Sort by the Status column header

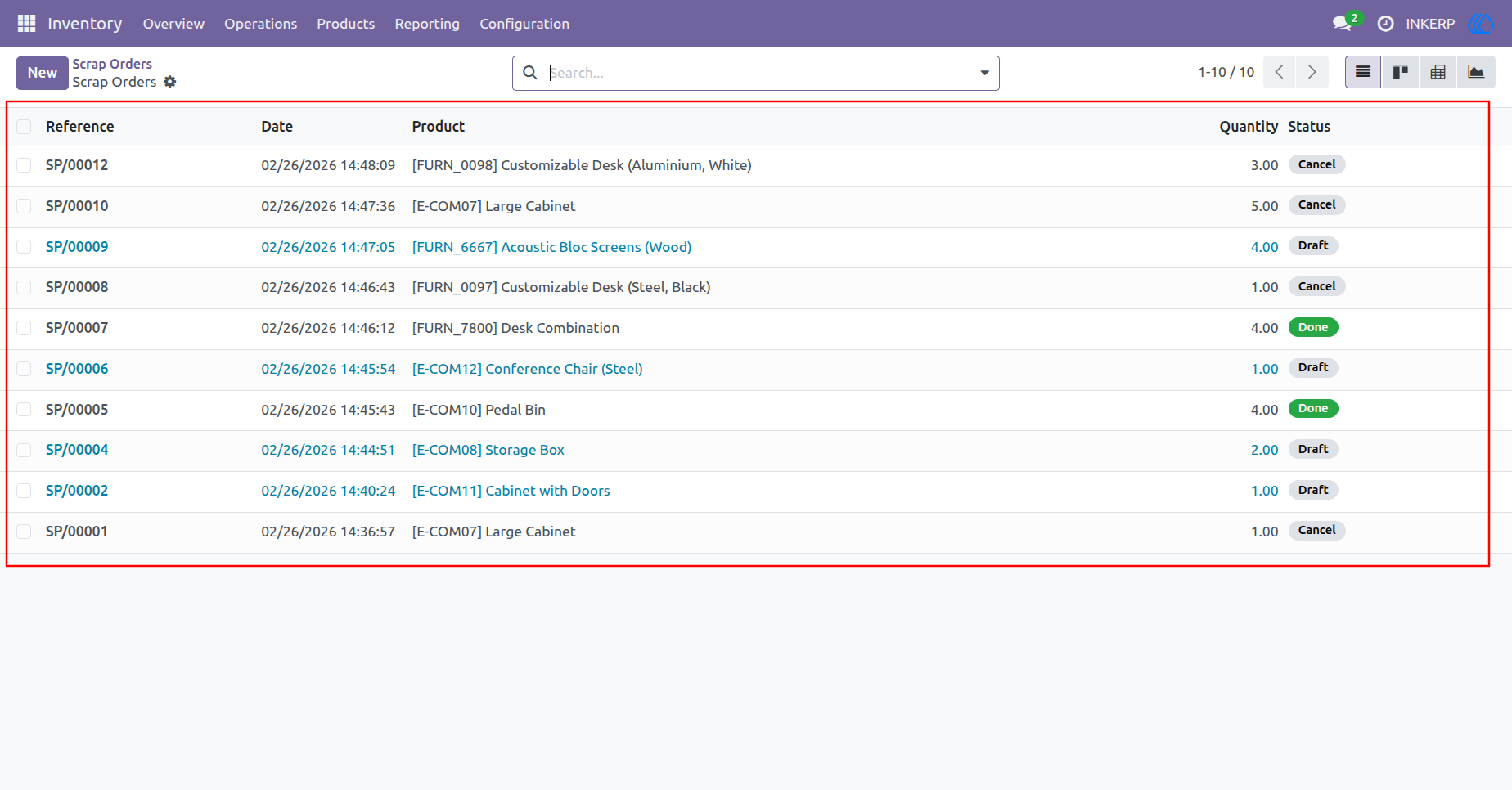click(x=1309, y=127)
